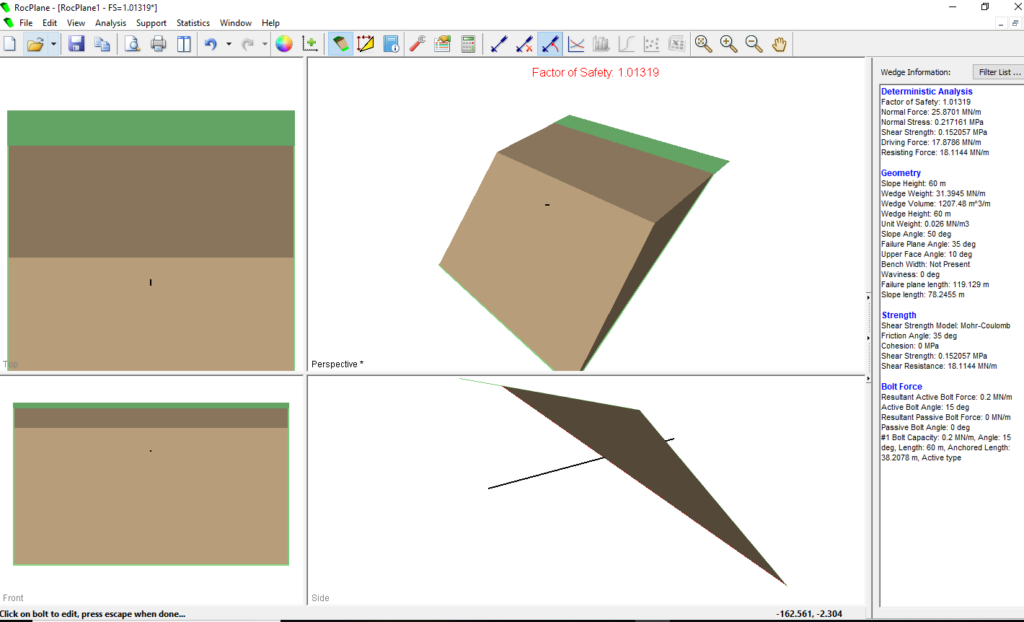Select the Pan hand tool icon
The width and height of the screenshot is (1024, 622).
coord(780,44)
